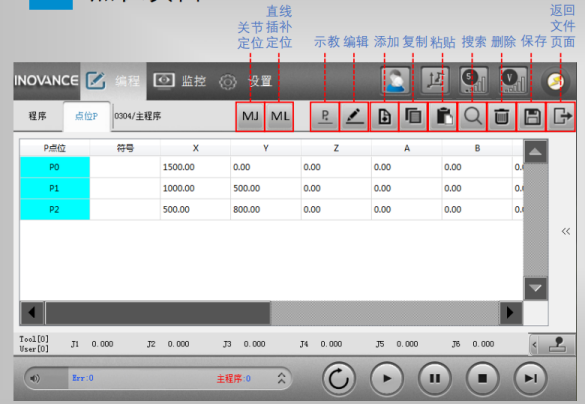Click the table scroll-down arrow
Screen dimensions: 585x404
click(535, 288)
